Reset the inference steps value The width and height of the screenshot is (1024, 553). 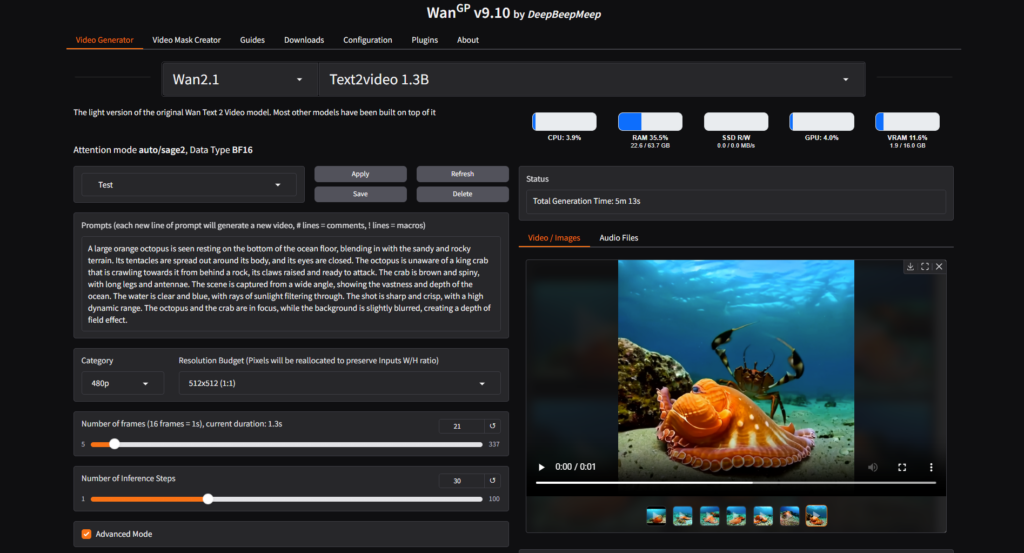tap(492, 481)
